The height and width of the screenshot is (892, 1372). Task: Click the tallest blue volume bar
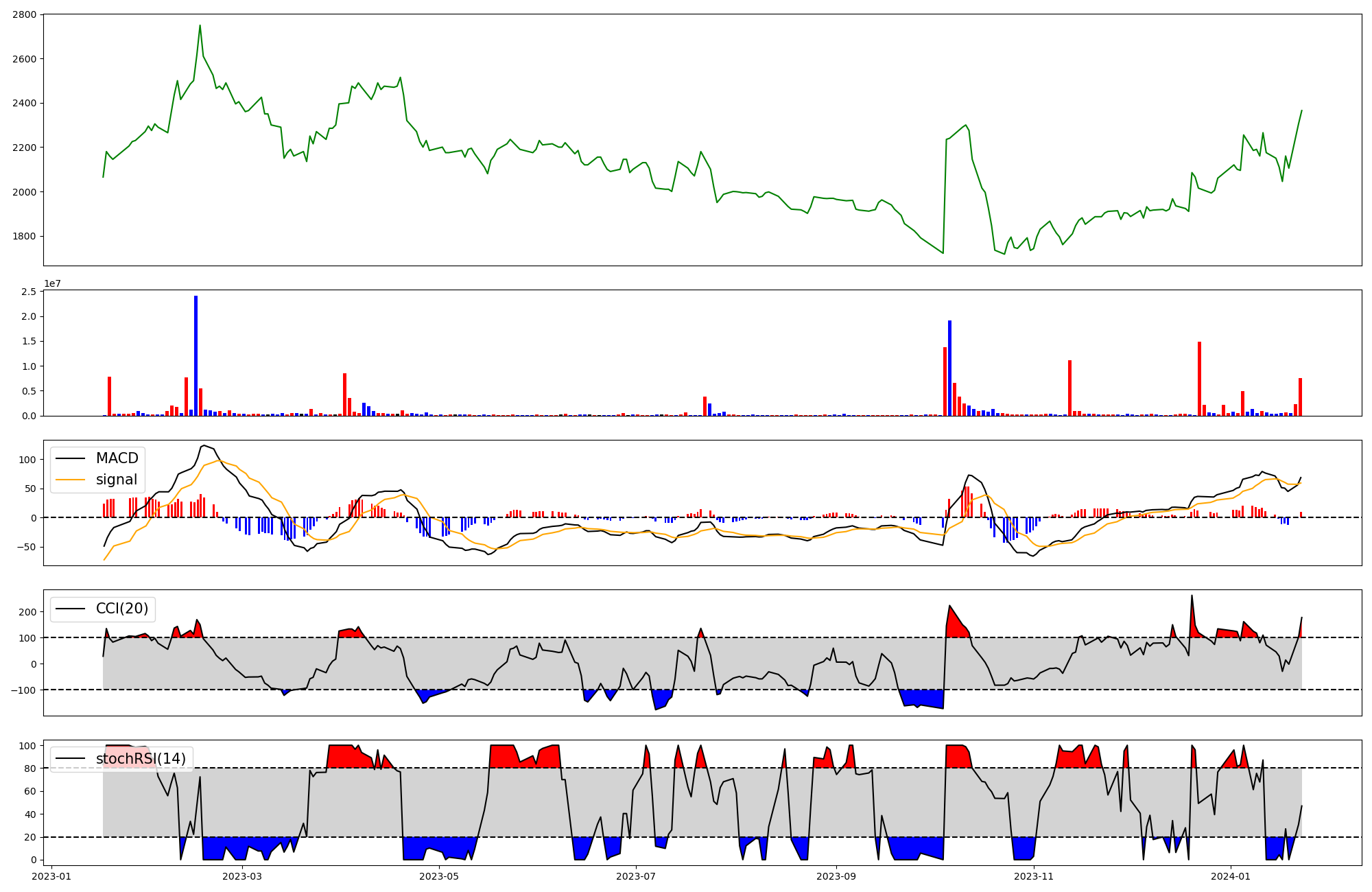(196, 355)
